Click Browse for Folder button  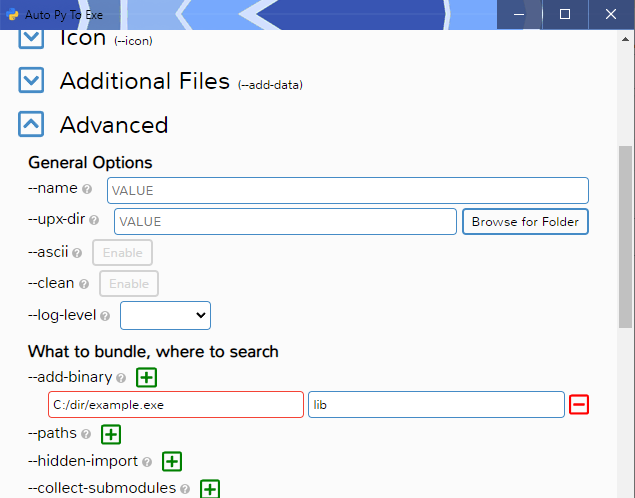point(525,221)
